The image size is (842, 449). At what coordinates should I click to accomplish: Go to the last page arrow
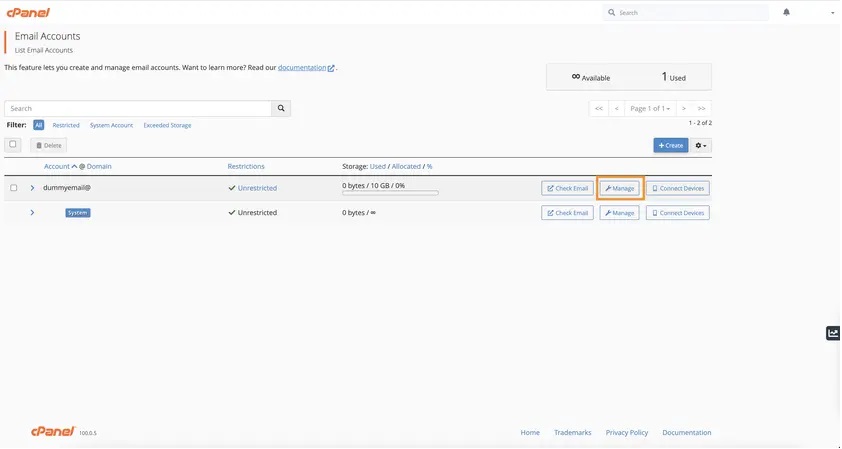(x=702, y=108)
